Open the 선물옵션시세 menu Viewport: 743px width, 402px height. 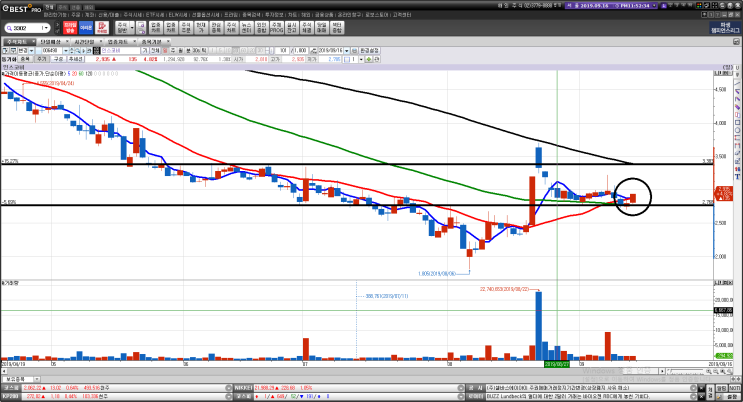205,15
